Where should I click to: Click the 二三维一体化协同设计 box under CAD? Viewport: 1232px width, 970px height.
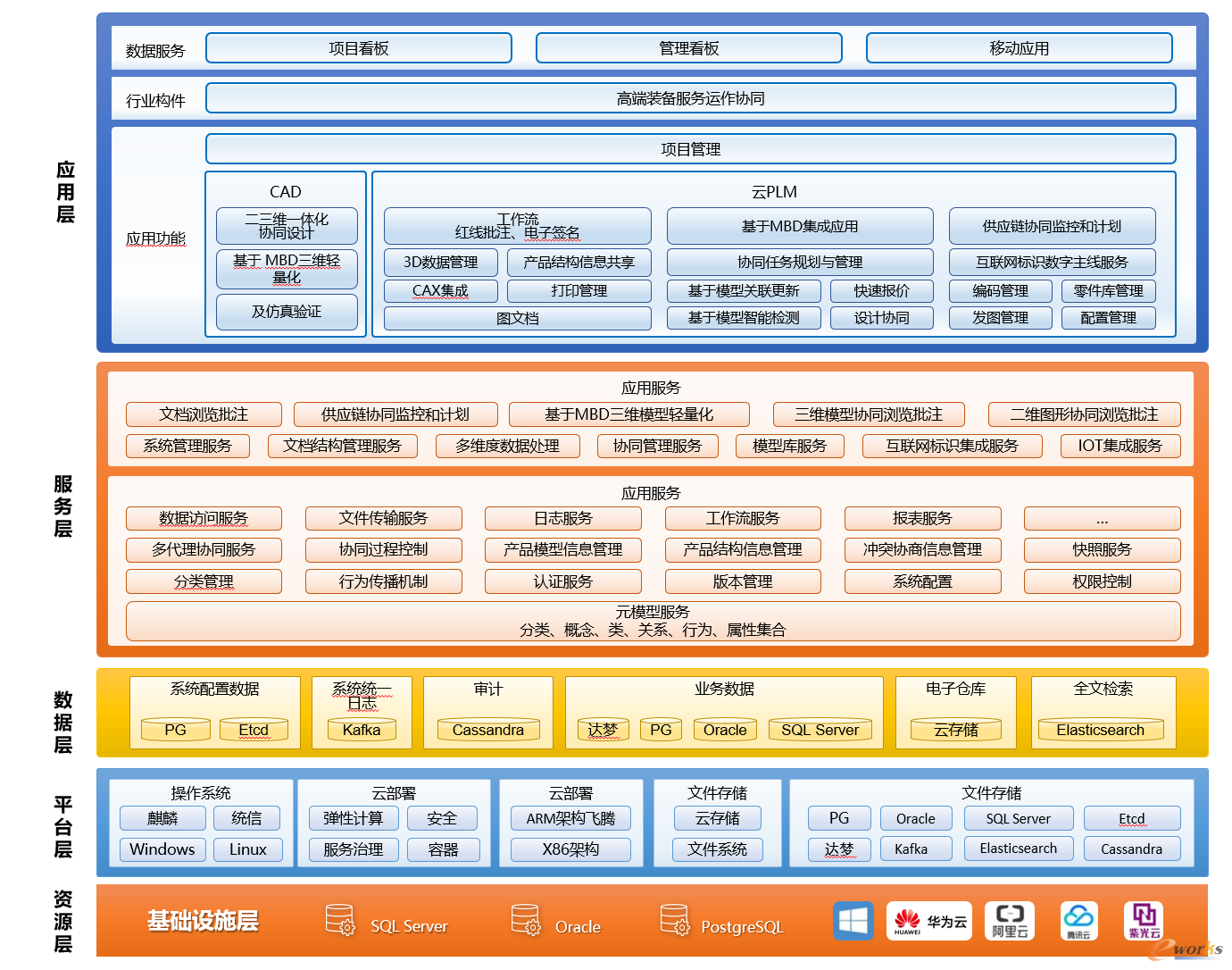coord(287,226)
